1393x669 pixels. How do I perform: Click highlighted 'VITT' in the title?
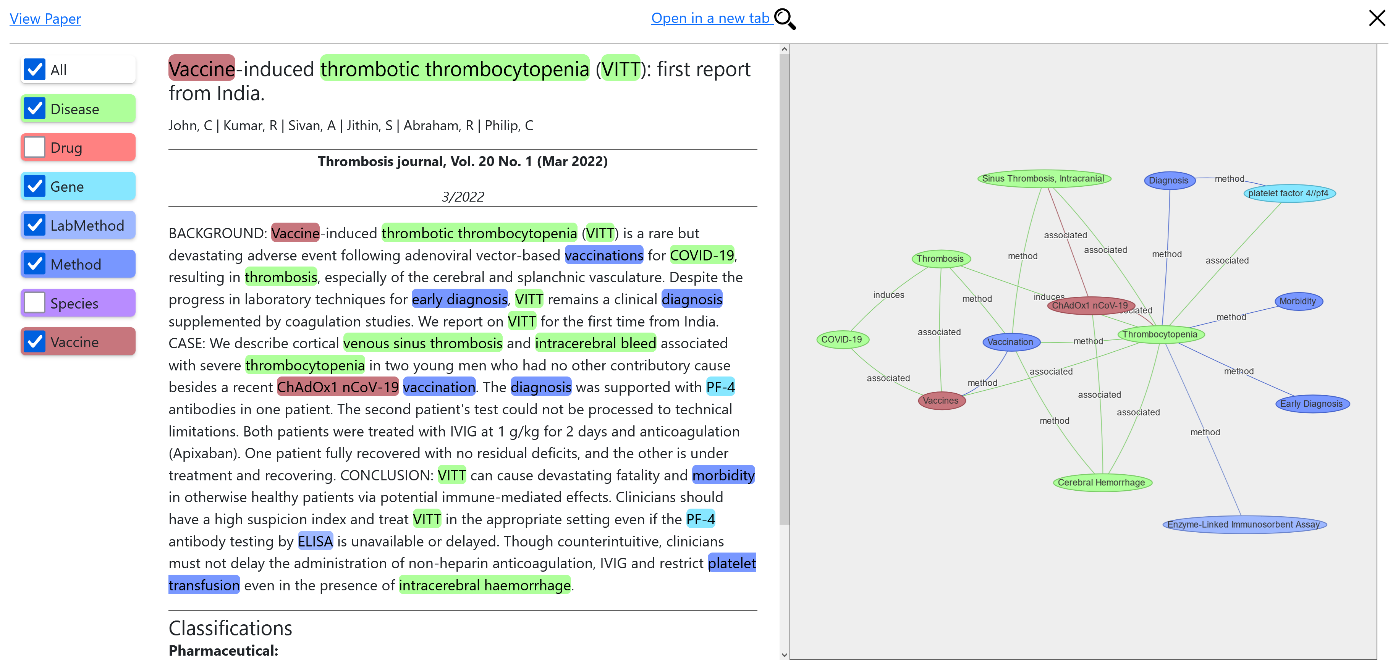tap(621, 69)
